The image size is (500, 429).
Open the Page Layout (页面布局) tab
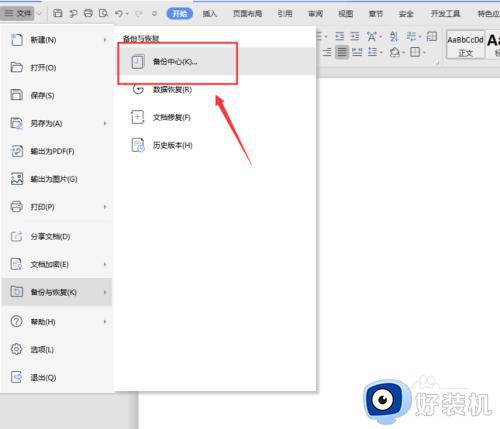[x=247, y=14]
